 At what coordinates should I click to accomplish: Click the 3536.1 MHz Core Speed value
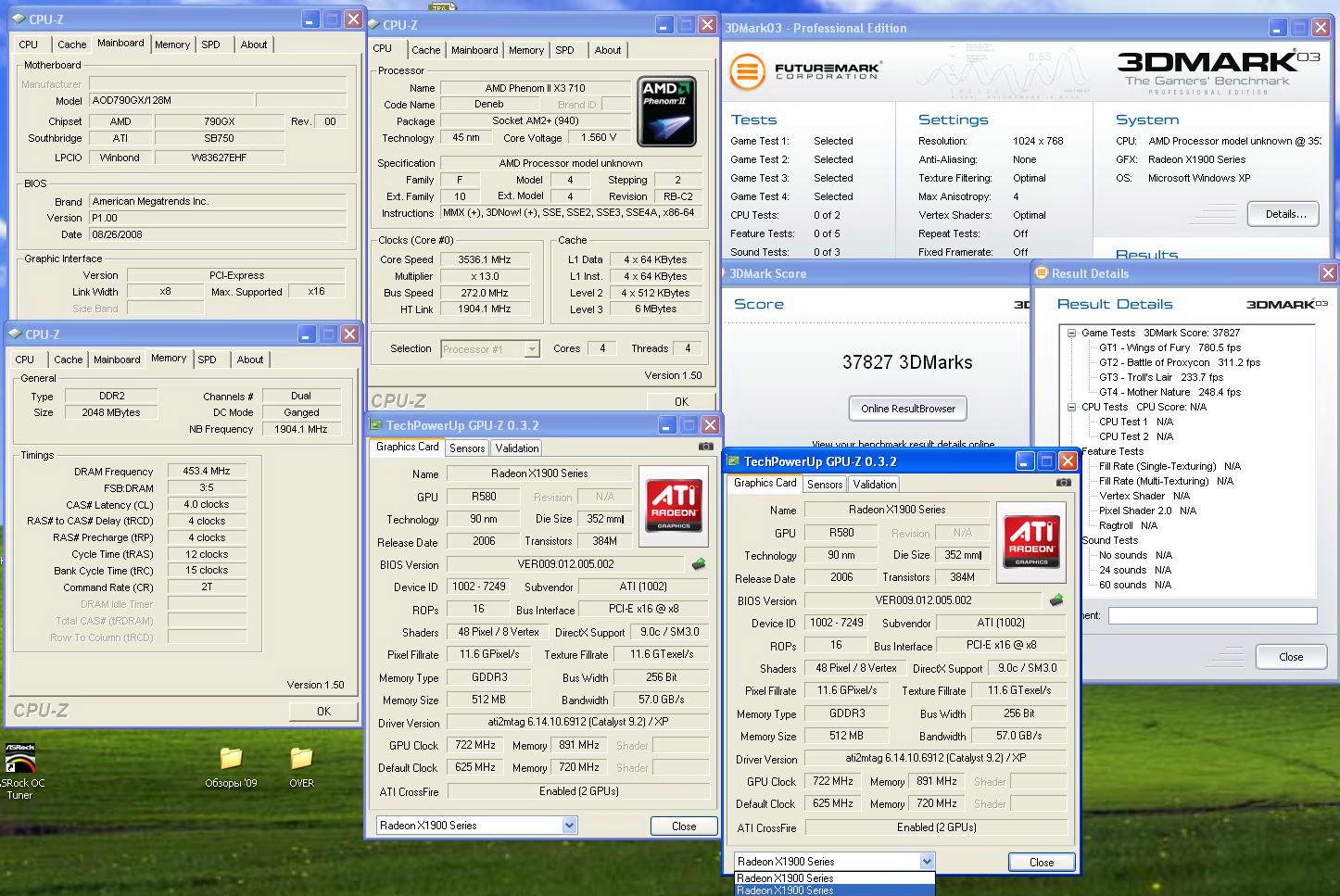pyautogui.click(x=485, y=259)
